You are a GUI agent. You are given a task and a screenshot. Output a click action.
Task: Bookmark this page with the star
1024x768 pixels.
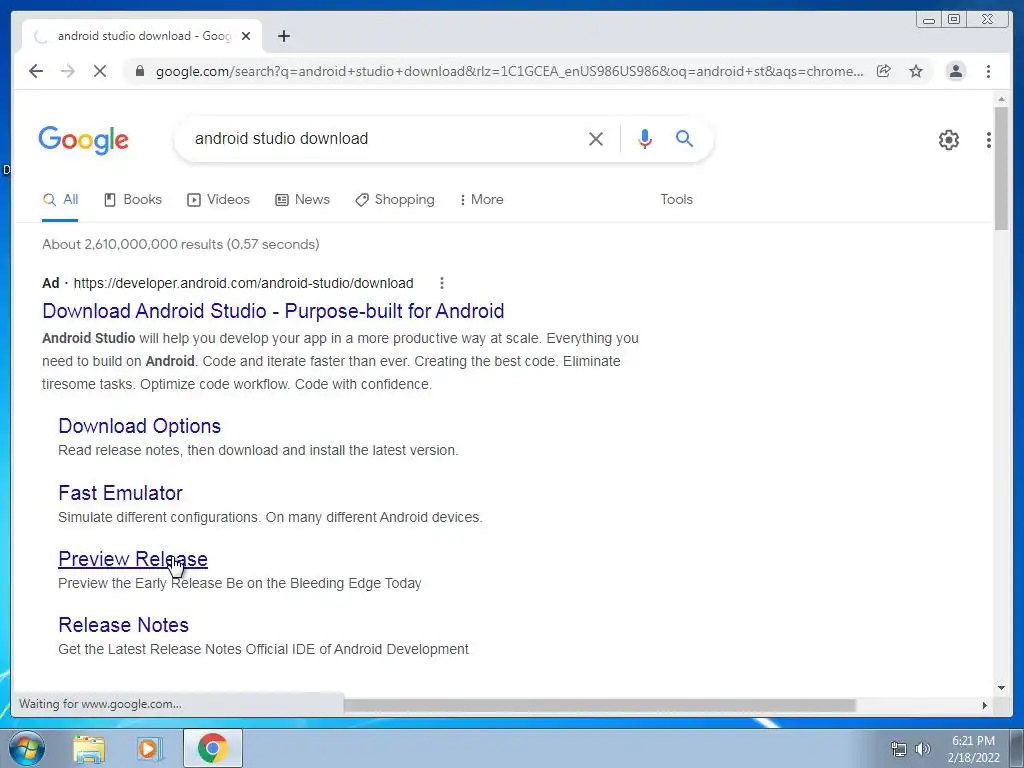point(916,71)
